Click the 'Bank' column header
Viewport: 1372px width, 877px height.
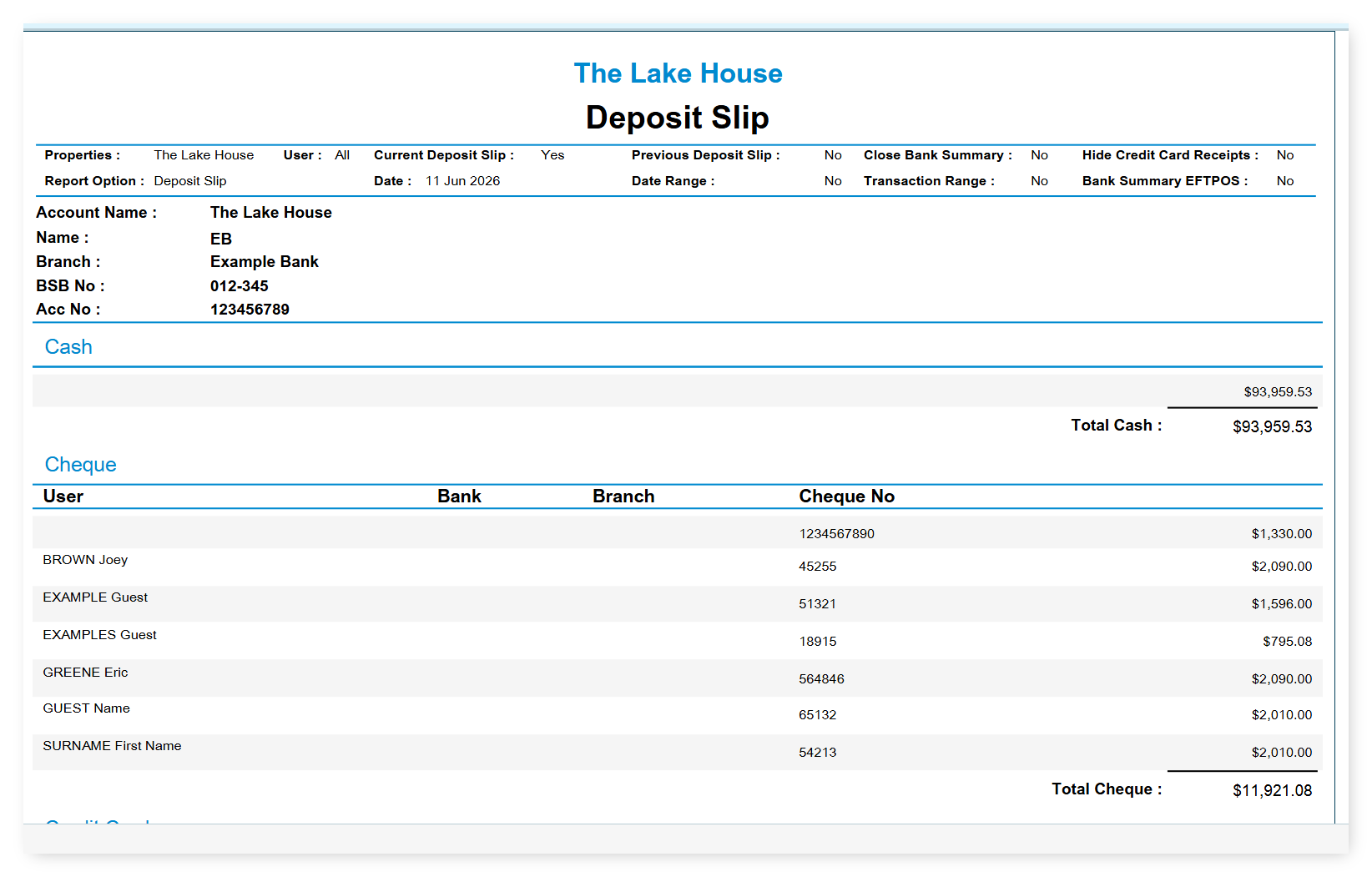click(459, 496)
